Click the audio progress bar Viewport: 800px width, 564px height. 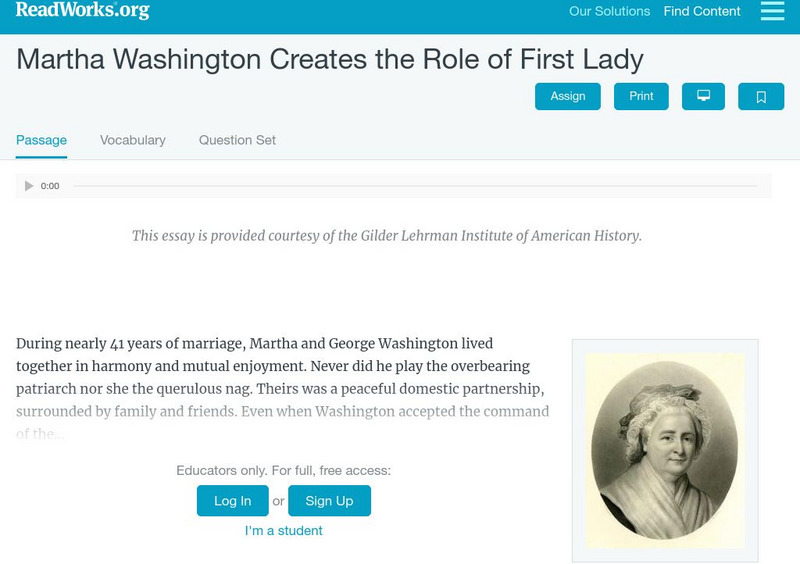coord(415,186)
